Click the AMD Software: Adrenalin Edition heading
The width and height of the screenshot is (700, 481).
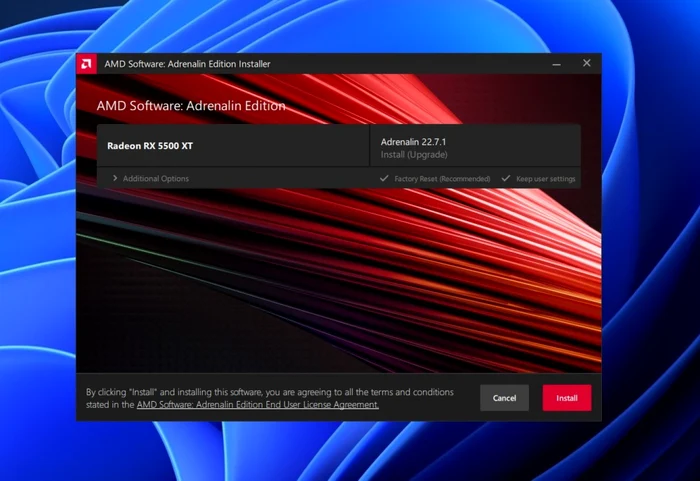(x=191, y=106)
